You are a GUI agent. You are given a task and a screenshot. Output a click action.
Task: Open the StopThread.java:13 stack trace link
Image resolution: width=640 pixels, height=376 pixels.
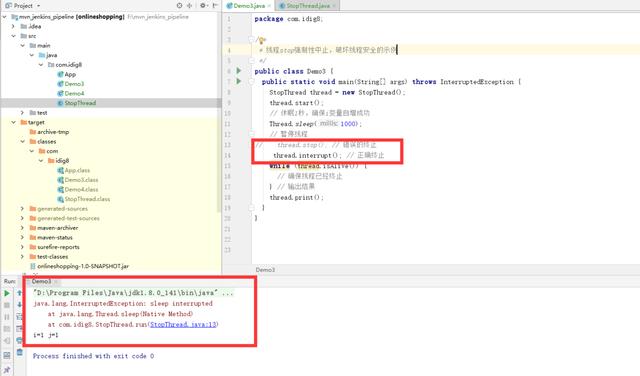coord(183,325)
